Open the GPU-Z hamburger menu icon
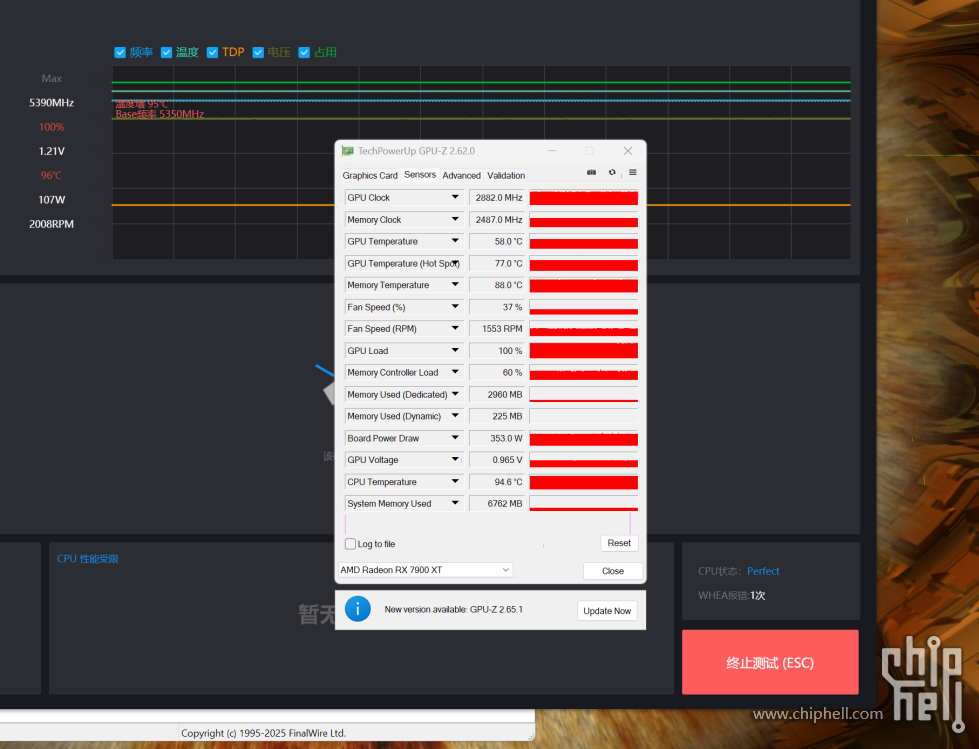Image resolution: width=979 pixels, height=749 pixels. [x=632, y=172]
